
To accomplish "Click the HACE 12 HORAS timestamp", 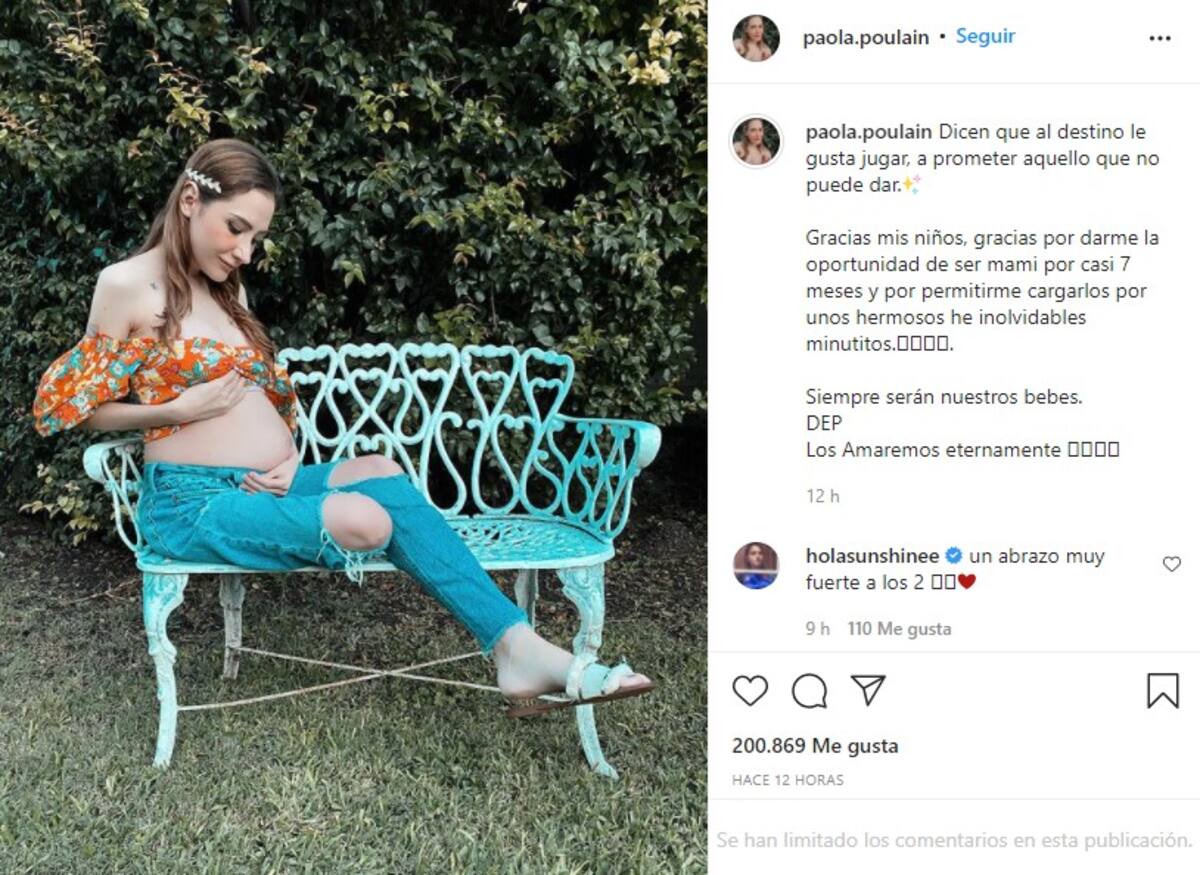I will click(788, 780).
